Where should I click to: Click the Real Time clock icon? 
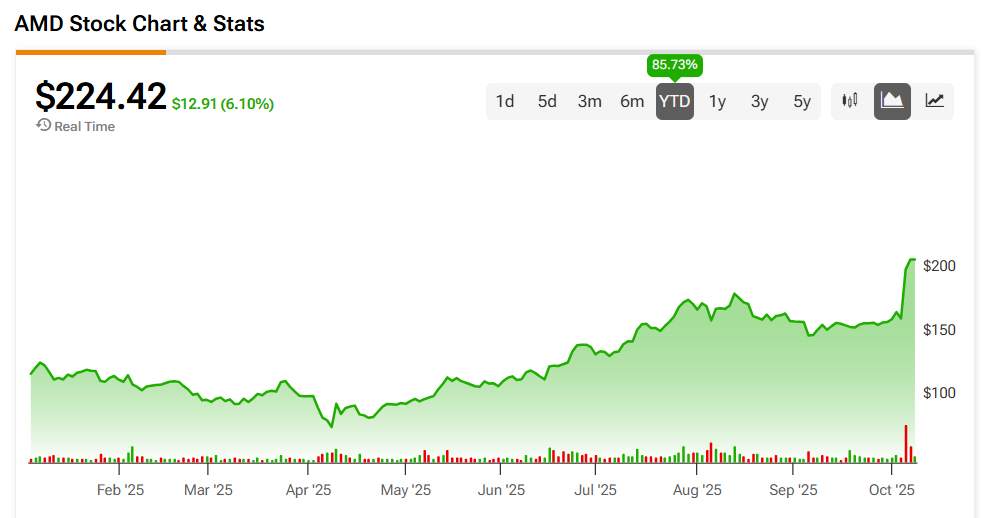click(x=43, y=126)
